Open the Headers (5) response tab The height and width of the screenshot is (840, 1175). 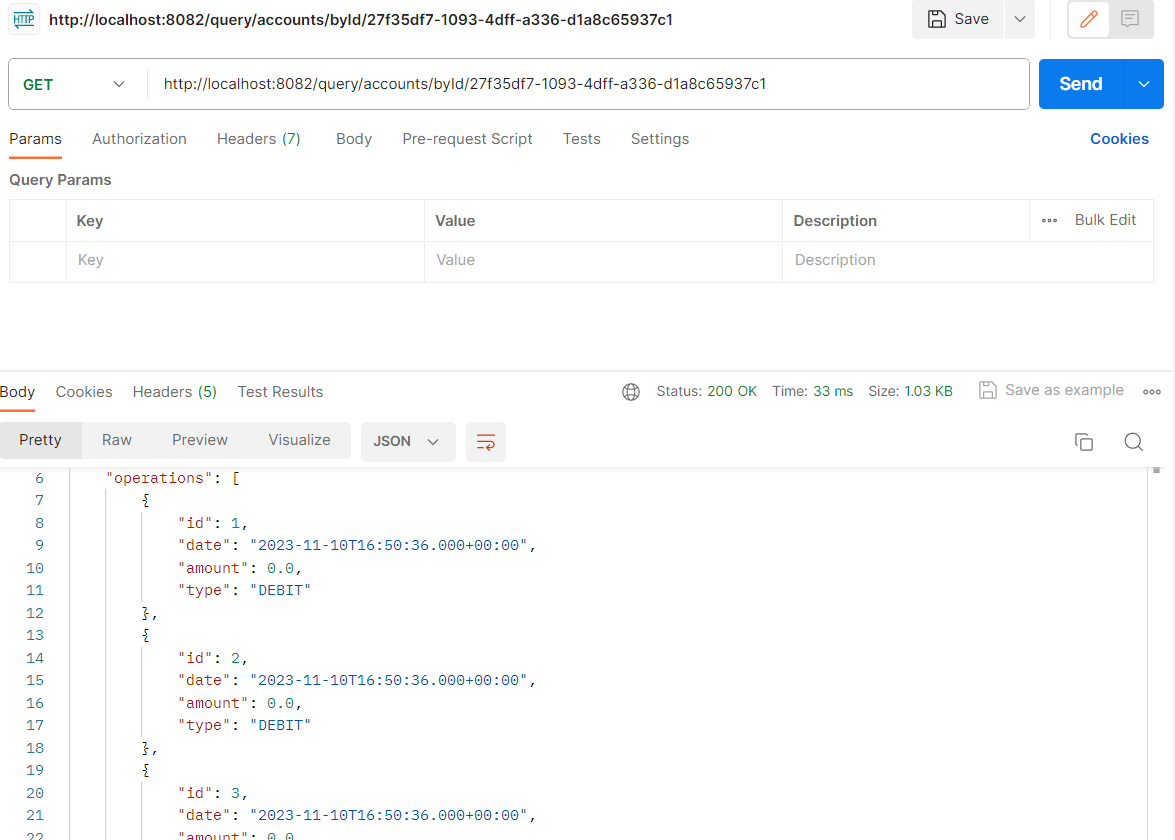(x=174, y=391)
